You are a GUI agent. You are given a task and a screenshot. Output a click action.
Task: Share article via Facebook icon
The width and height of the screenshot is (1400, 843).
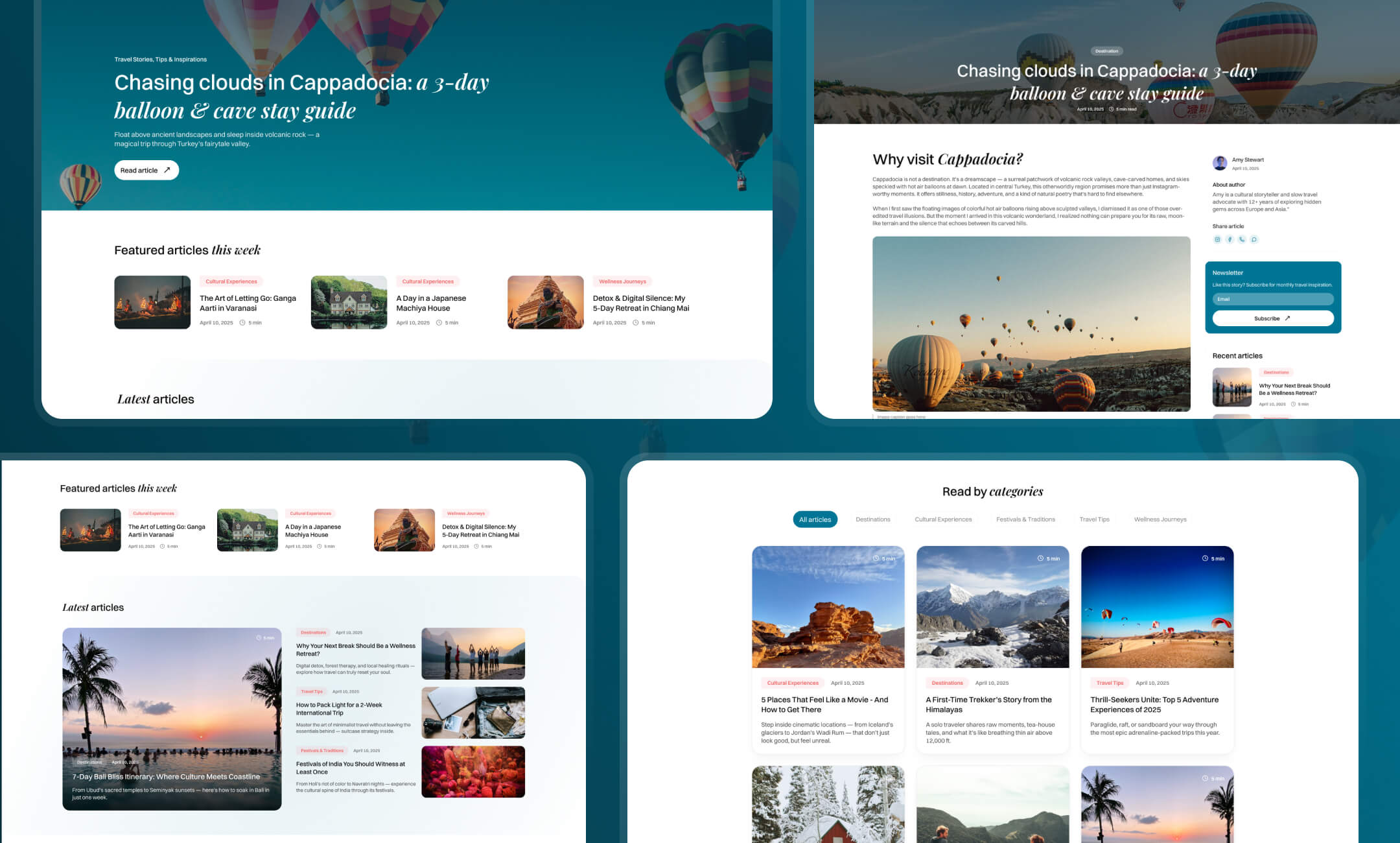click(x=1230, y=239)
